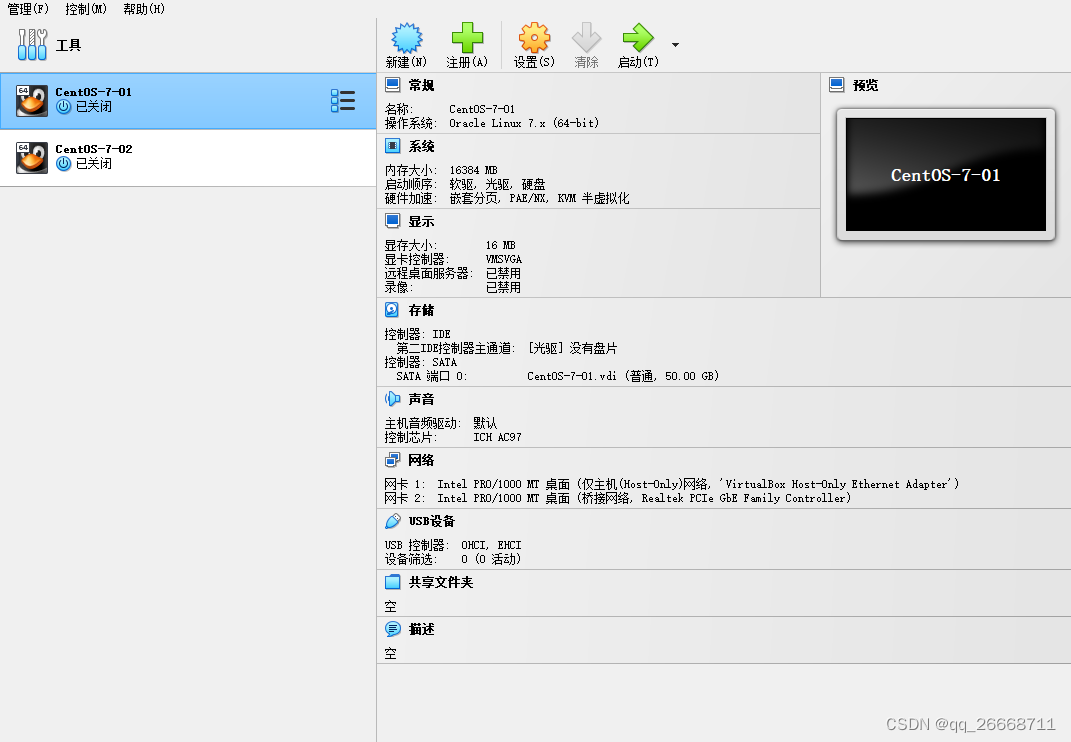
Task: Click the memory value 16384 MB
Action: (x=473, y=170)
